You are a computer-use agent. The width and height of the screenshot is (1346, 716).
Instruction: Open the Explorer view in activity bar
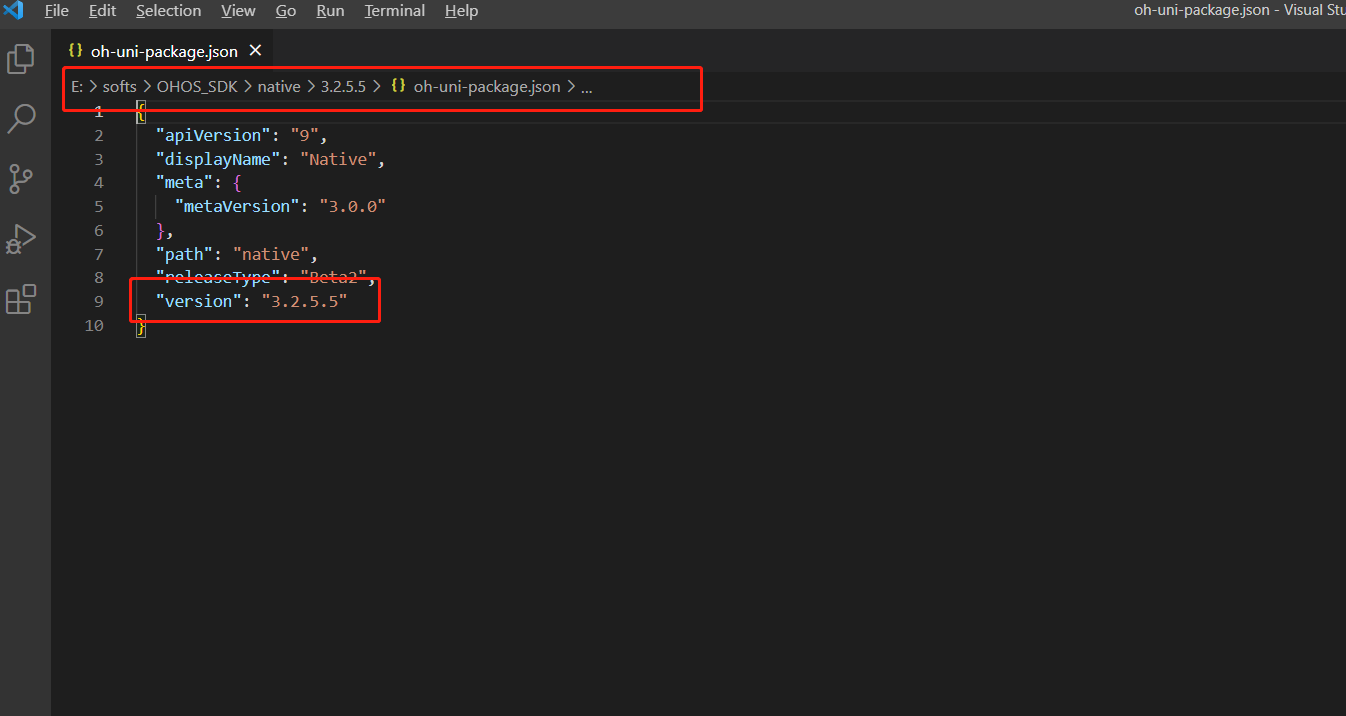[21, 59]
